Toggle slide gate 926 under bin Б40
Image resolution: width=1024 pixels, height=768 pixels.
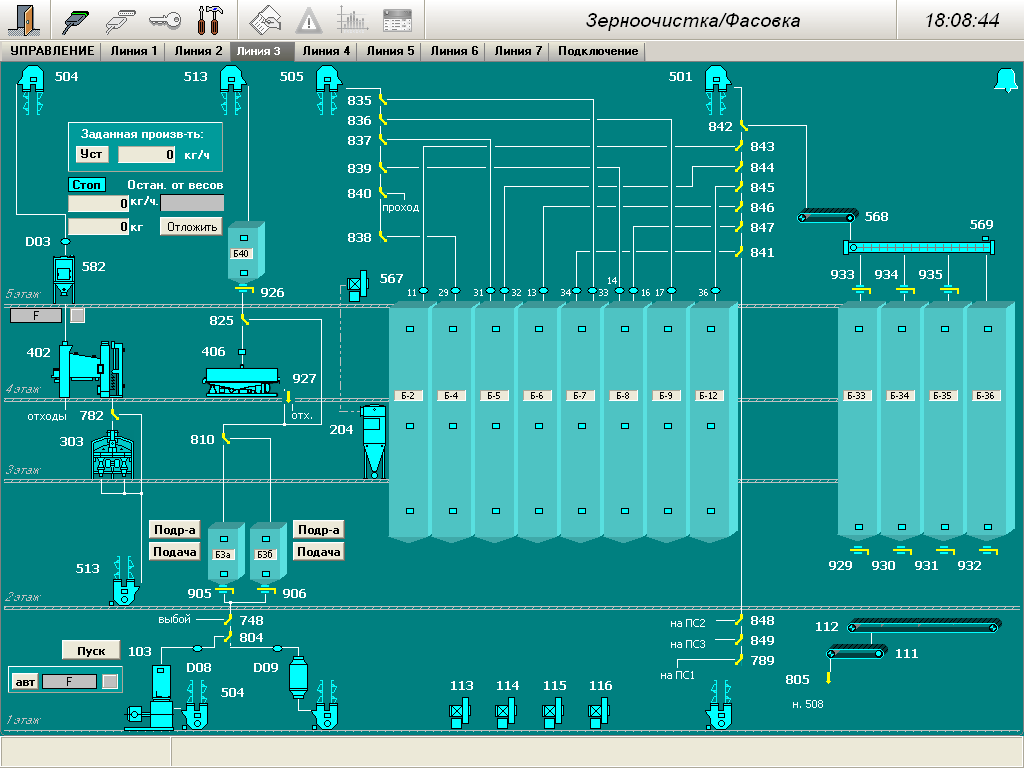click(x=243, y=290)
